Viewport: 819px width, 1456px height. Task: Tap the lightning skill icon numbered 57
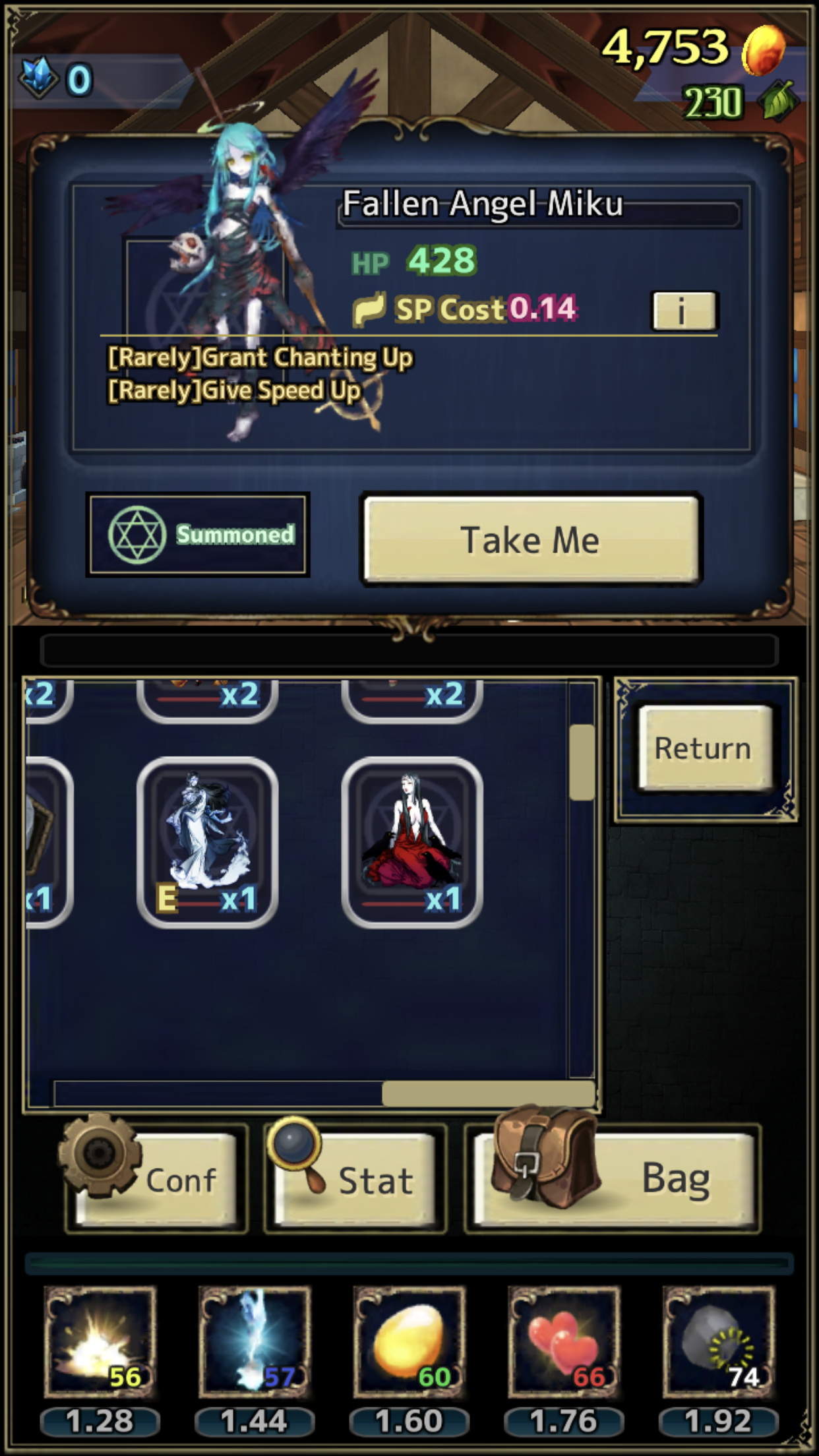pyautogui.click(x=255, y=1342)
